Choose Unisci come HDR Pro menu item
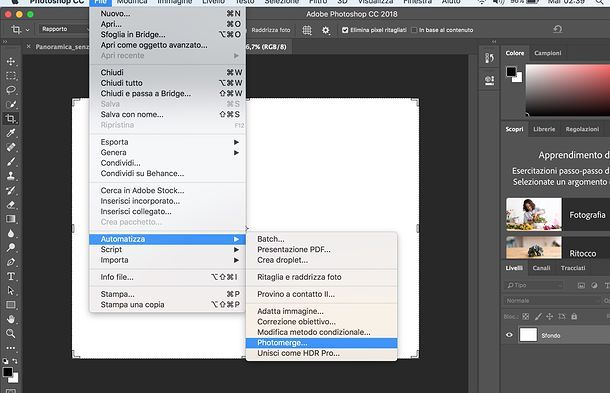Viewport: 610px width, 393px height. click(x=322, y=353)
